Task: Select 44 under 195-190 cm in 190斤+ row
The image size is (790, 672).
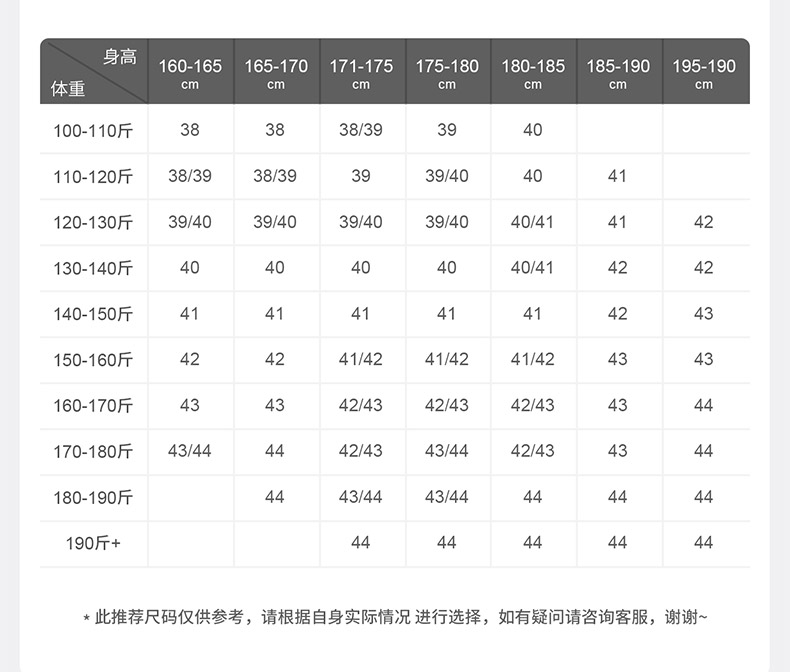Action: 703,543
